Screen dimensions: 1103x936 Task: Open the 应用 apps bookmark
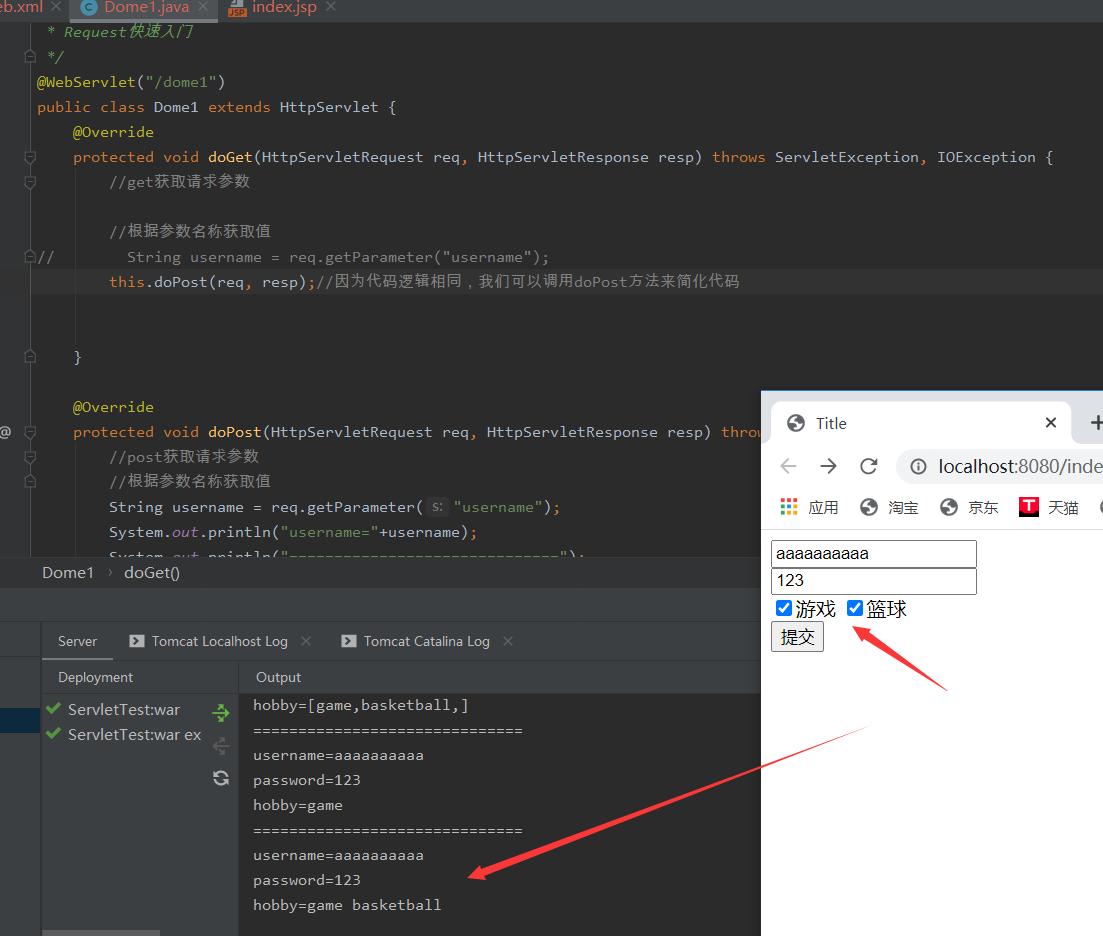(x=810, y=507)
